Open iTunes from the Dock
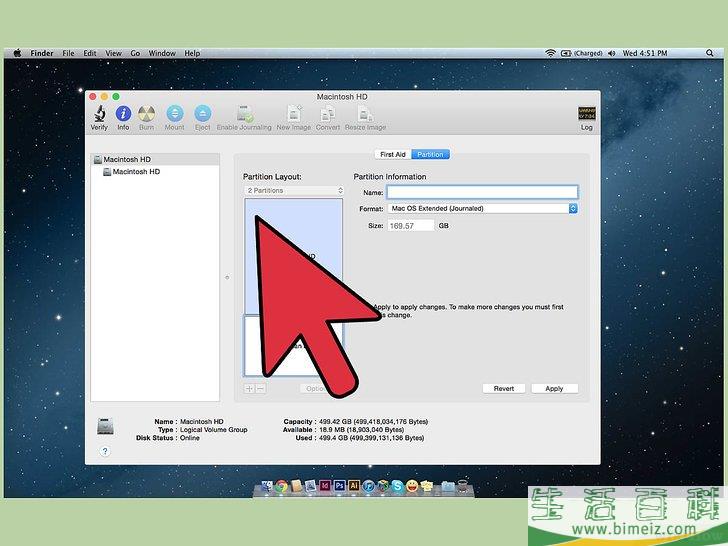728x546 pixels. pos(368,486)
